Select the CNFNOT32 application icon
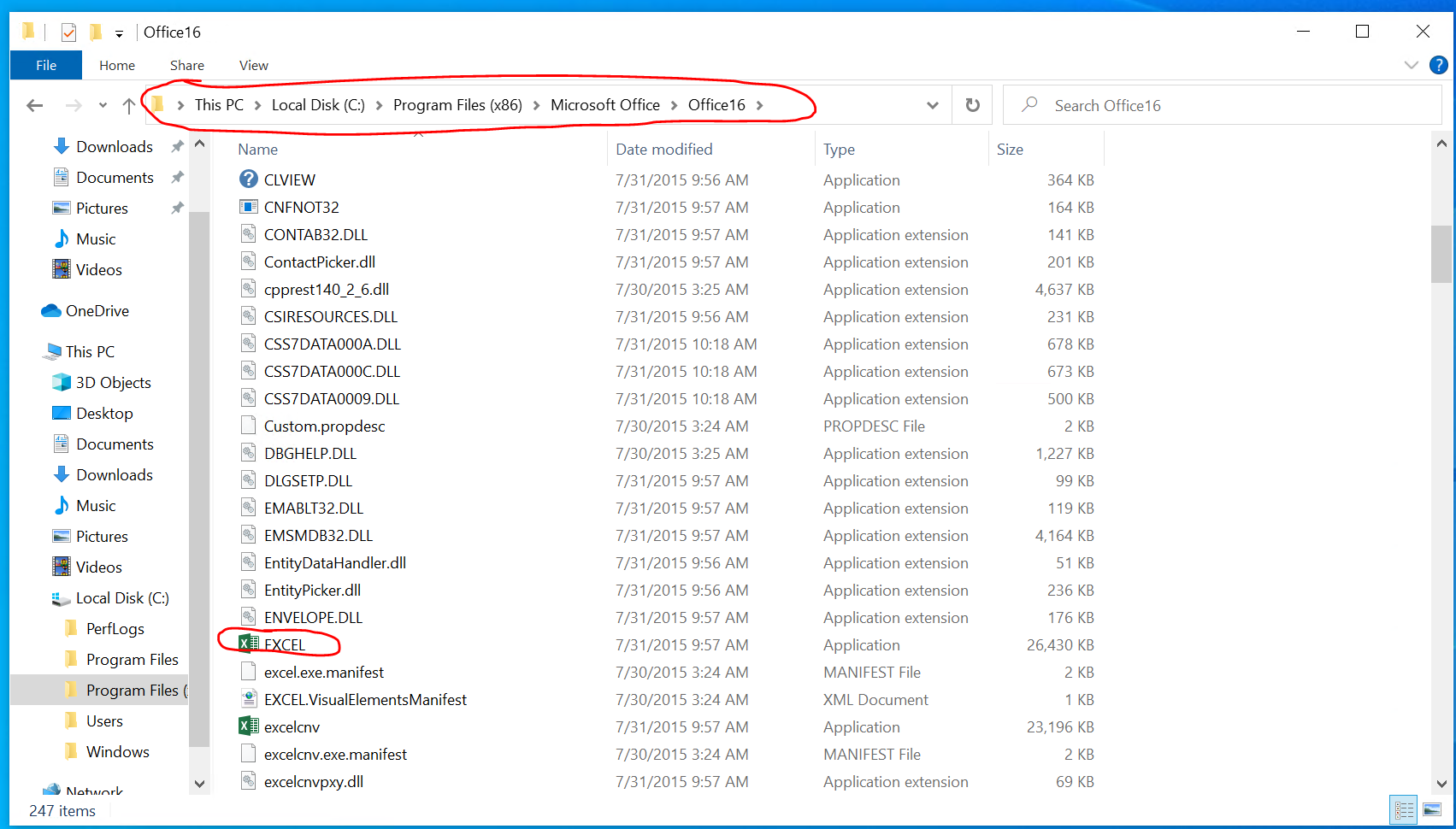The image size is (1456, 829). pos(249,207)
